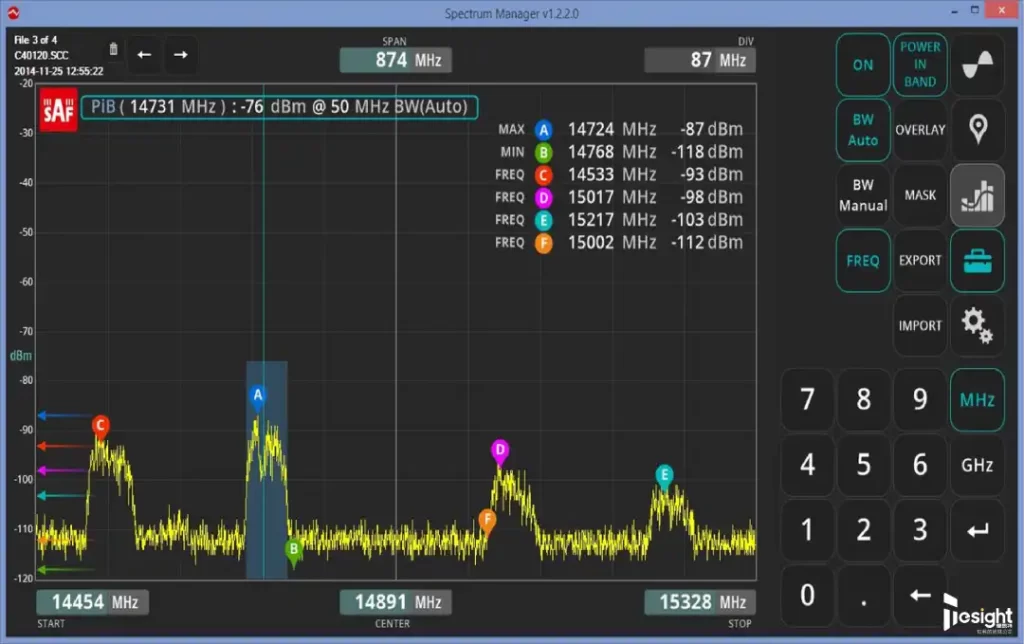Click the keypad backspace arrow key

click(920, 595)
